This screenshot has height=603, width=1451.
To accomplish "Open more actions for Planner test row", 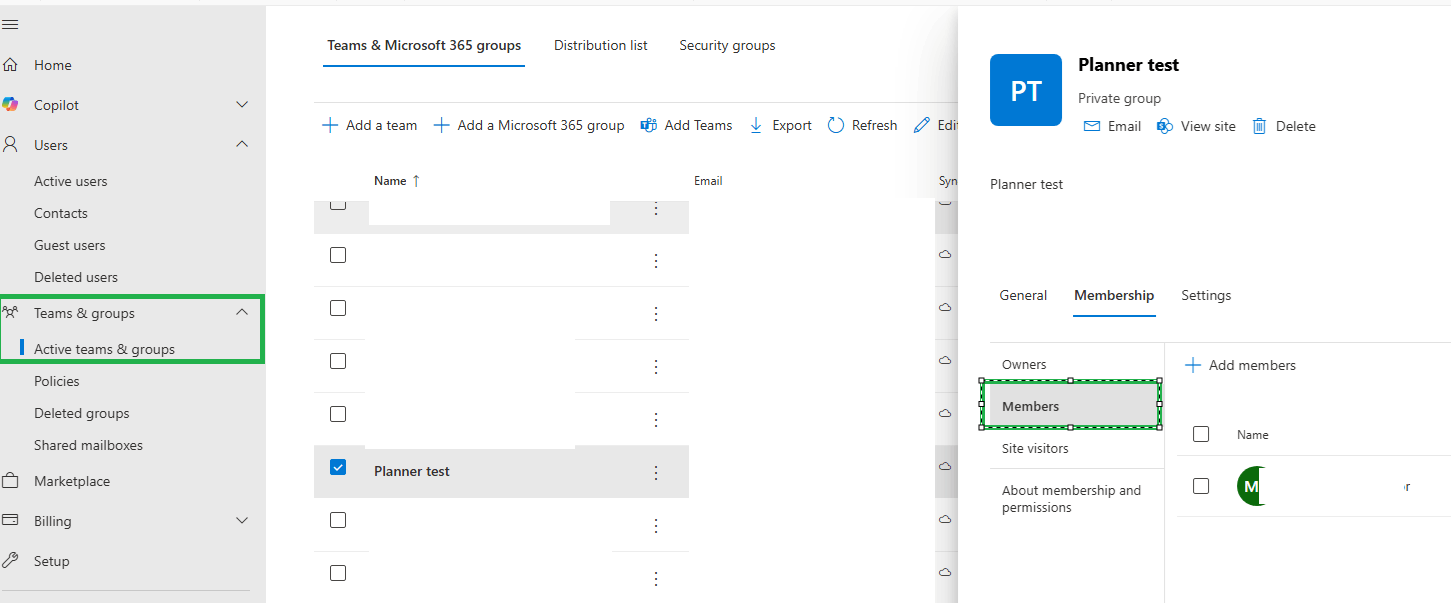I will tap(656, 472).
